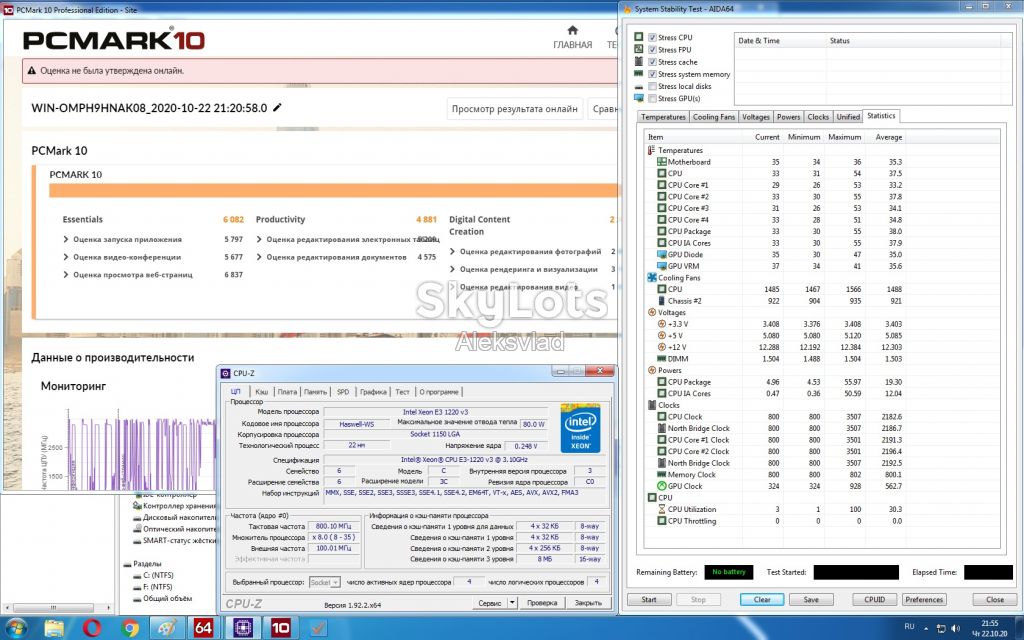Open Preferences in AIDA64
This screenshot has width=1024, height=640.
coord(924,600)
